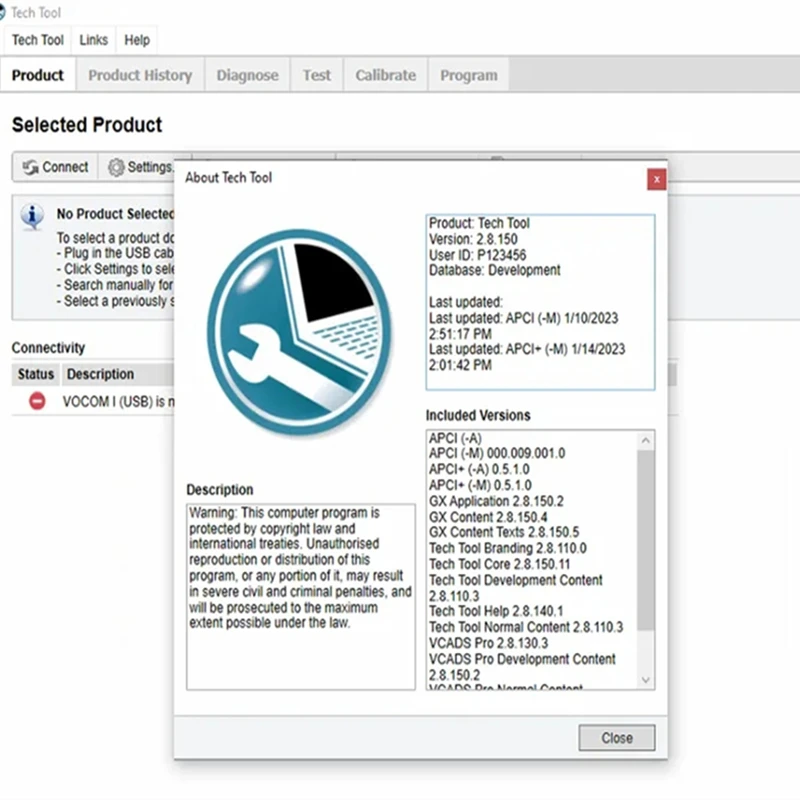Click the blue info icon
The width and height of the screenshot is (800, 800).
(32, 216)
